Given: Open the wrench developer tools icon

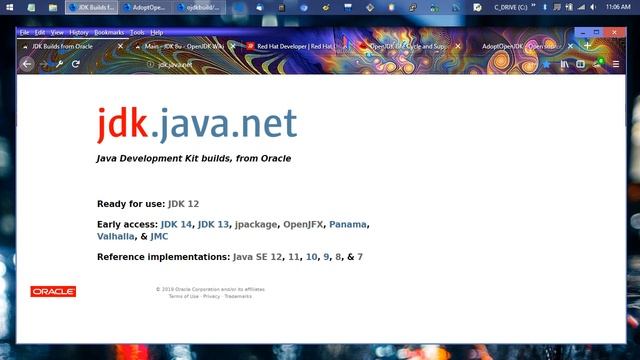Looking at the screenshot, I should [60, 64].
